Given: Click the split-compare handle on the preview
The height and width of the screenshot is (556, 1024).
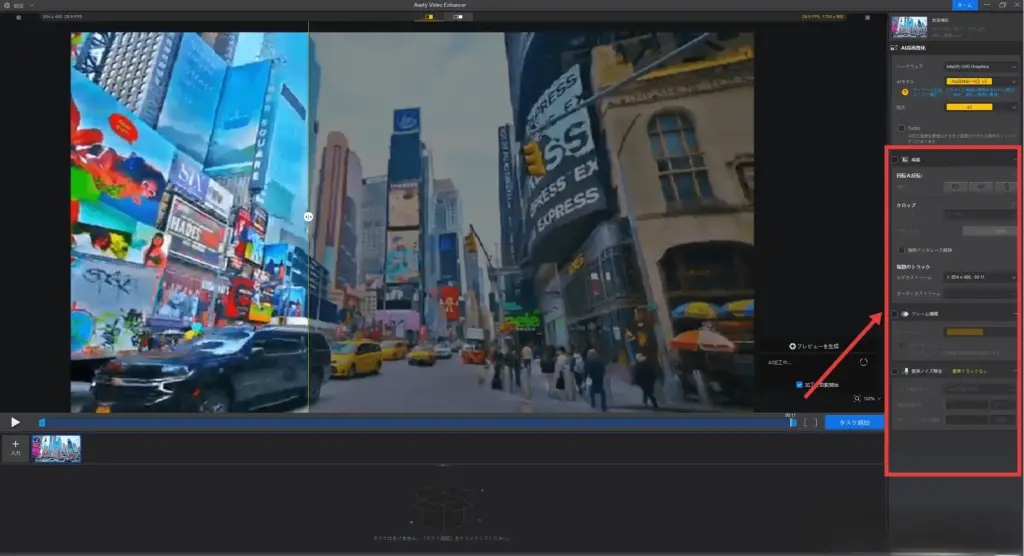Looking at the screenshot, I should pos(308,217).
